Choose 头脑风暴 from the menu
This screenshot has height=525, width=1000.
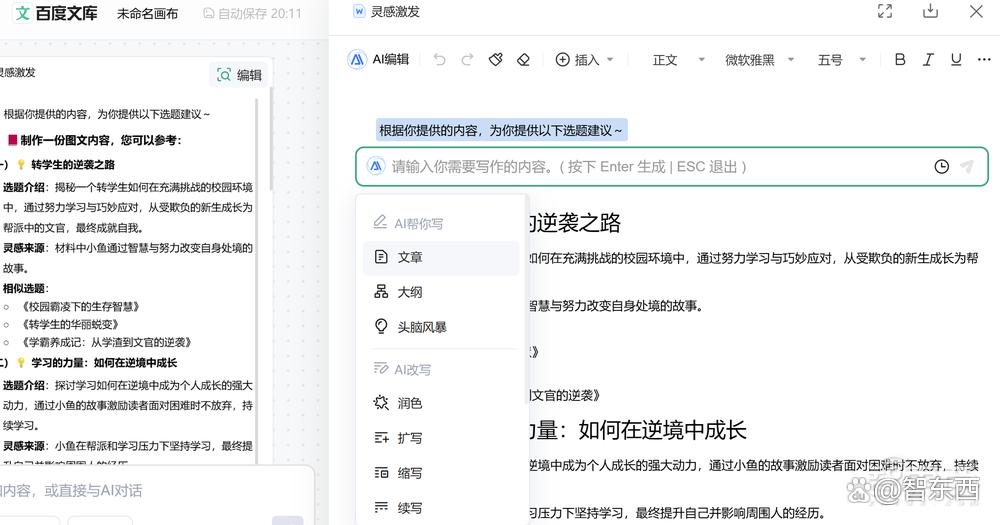441,327
